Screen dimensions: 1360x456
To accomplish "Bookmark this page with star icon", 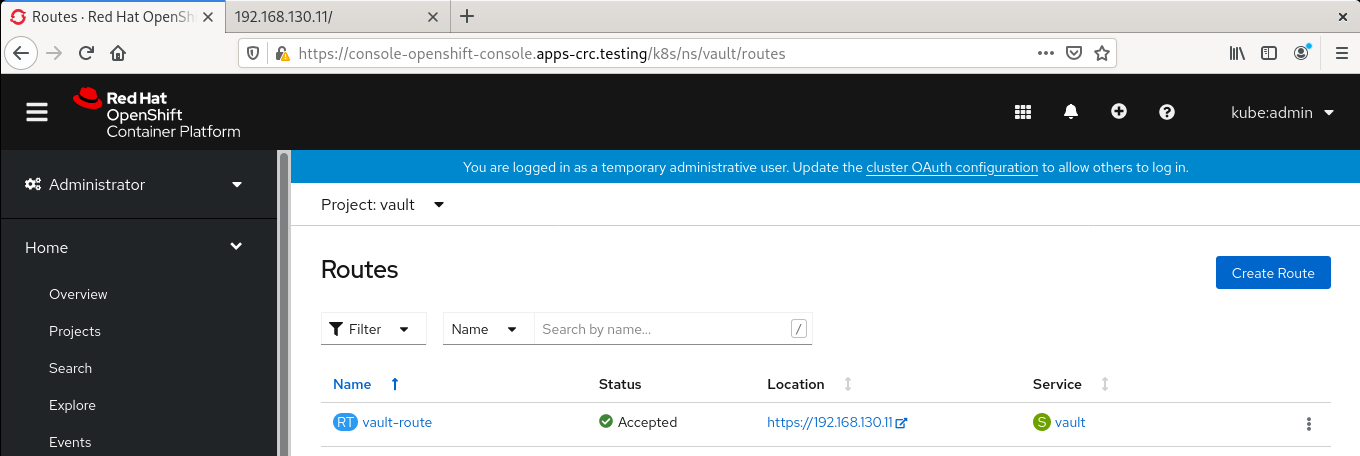I will [x=1102, y=54].
